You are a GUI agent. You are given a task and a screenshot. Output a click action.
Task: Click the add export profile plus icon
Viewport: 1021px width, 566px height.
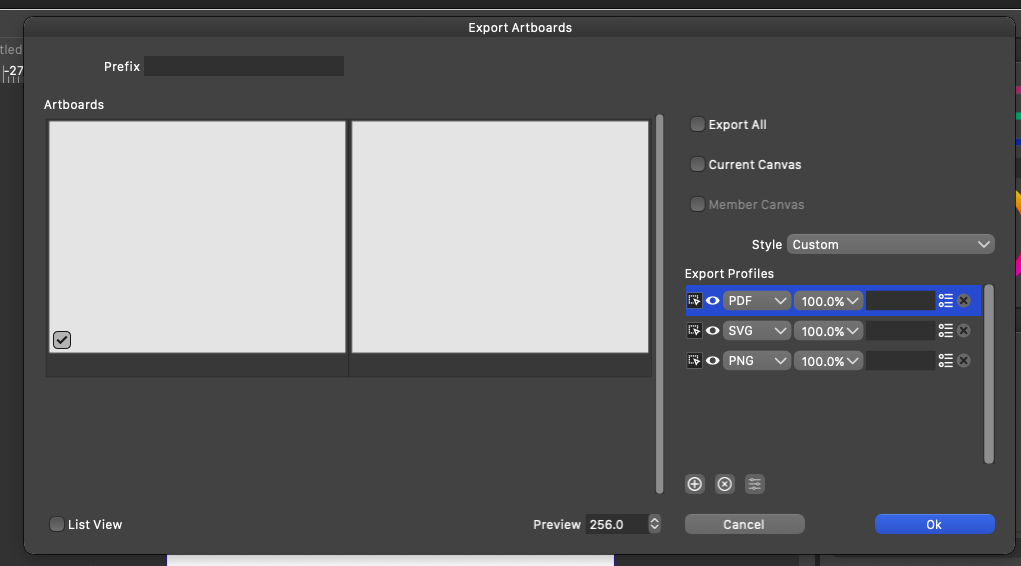point(695,484)
